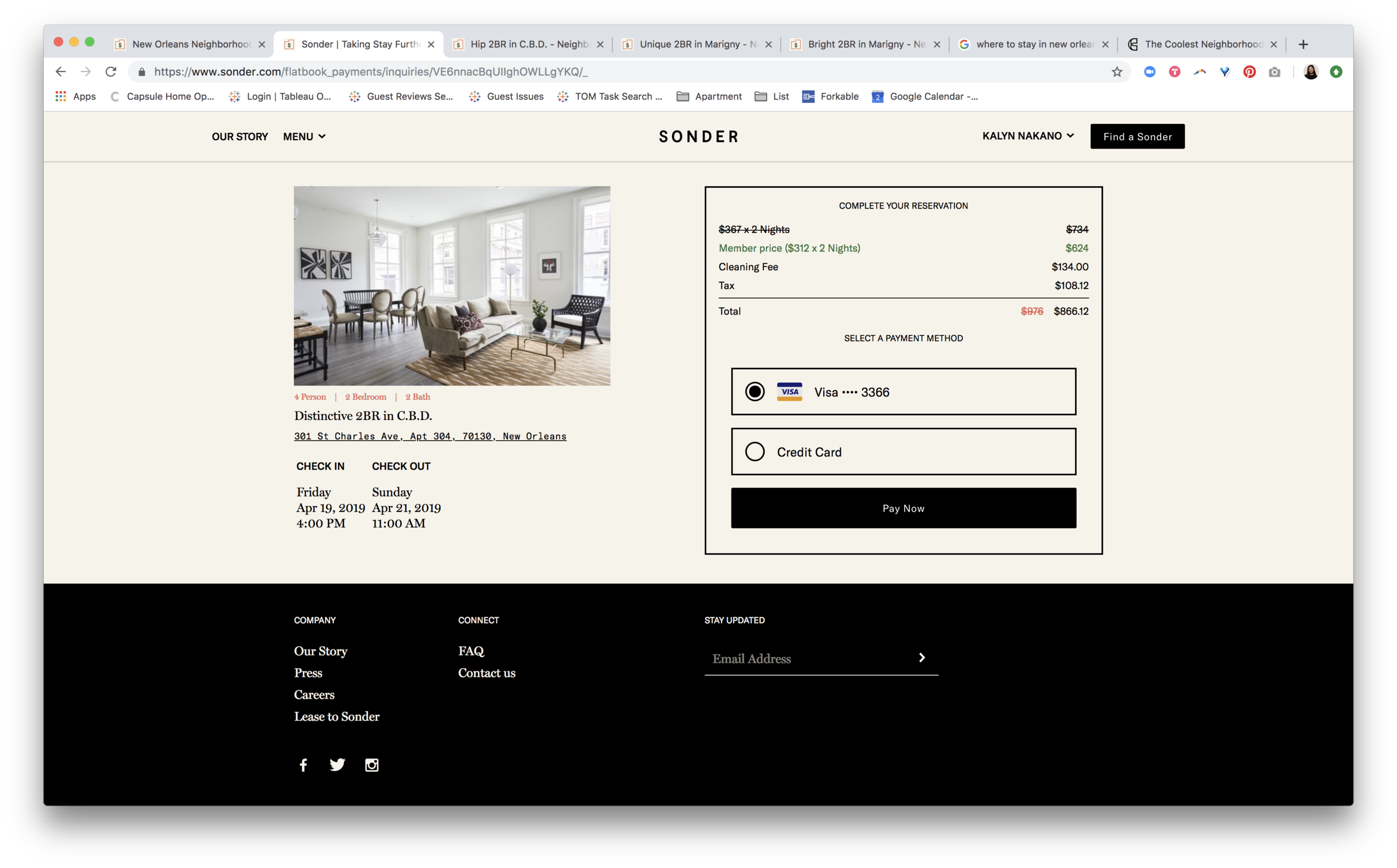Click the green Chrome update icon

click(x=1336, y=71)
